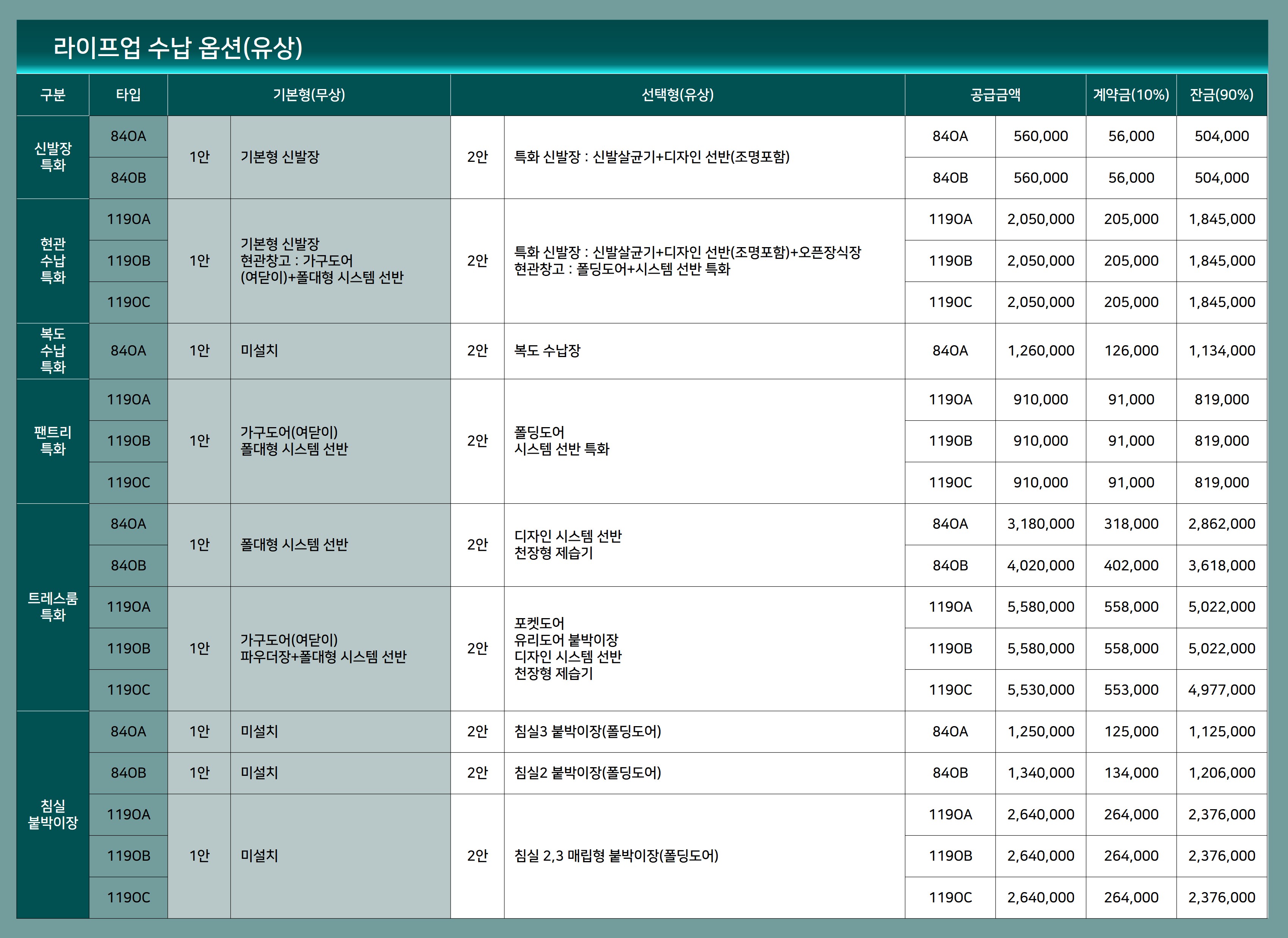
Task: Select the 팬트리 특화 category cell
Action: click(53, 441)
